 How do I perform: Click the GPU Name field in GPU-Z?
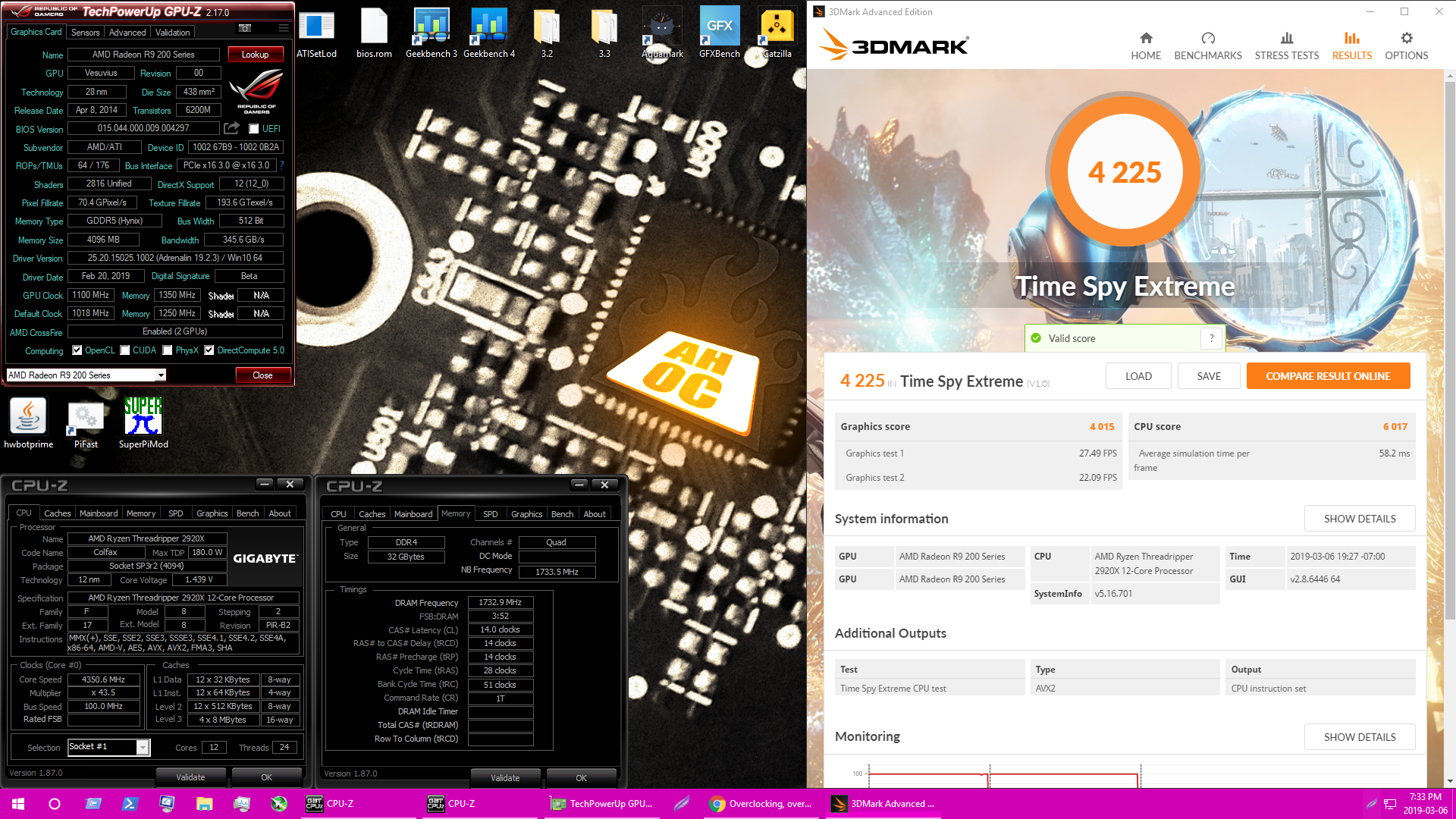pyautogui.click(x=143, y=55)
